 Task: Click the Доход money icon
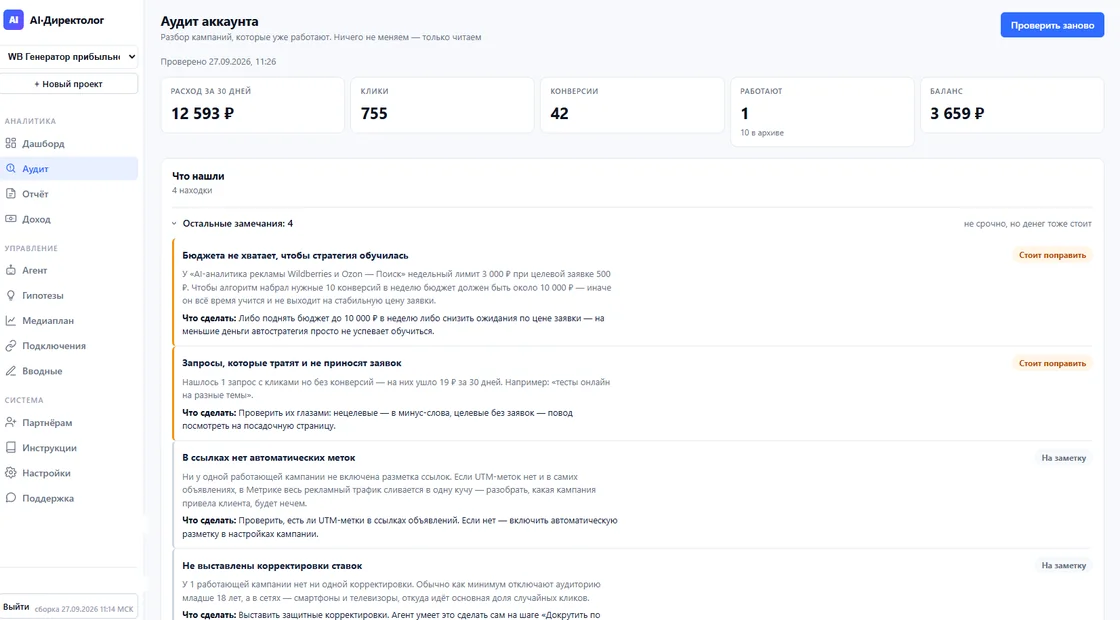[x=11, y=219]
